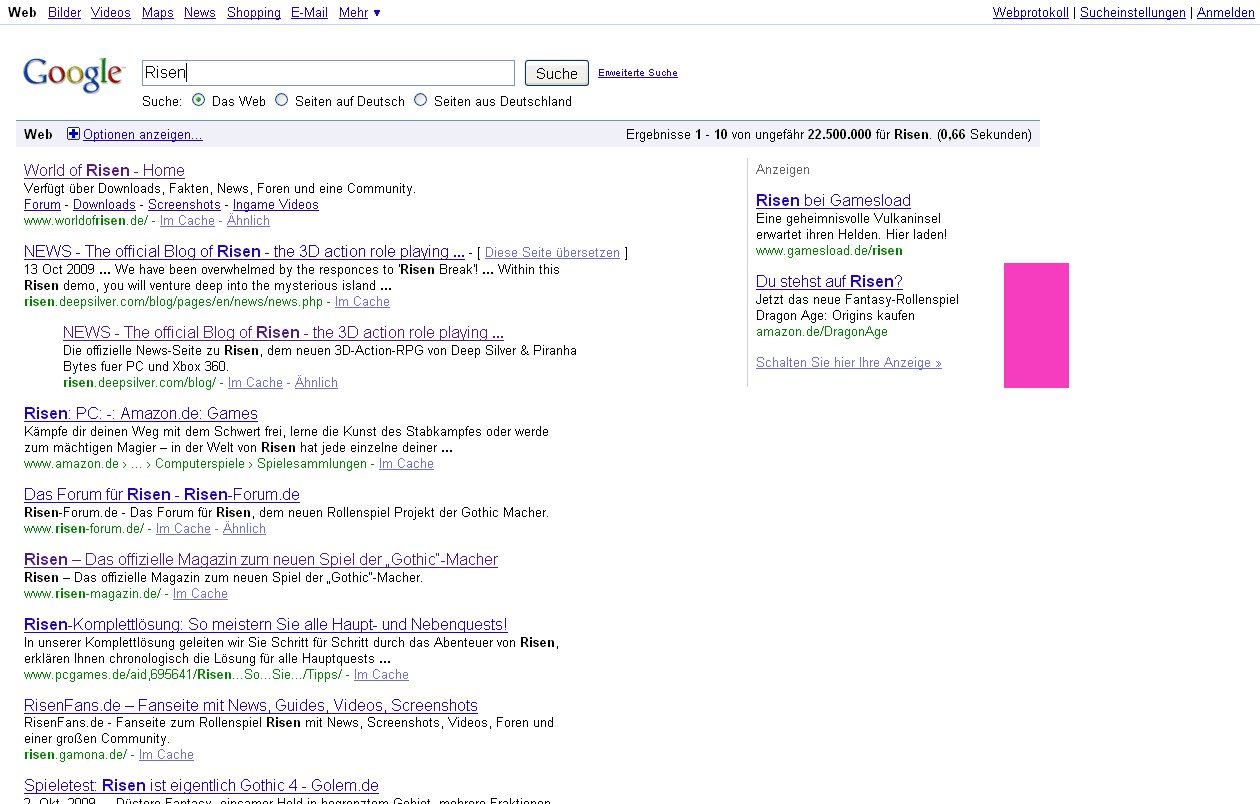Viewport: 1260px width, 804px height.
Task: Open the 'Mehr' dropdown menu
Action: pyautogui.click(x=360, y=12)
